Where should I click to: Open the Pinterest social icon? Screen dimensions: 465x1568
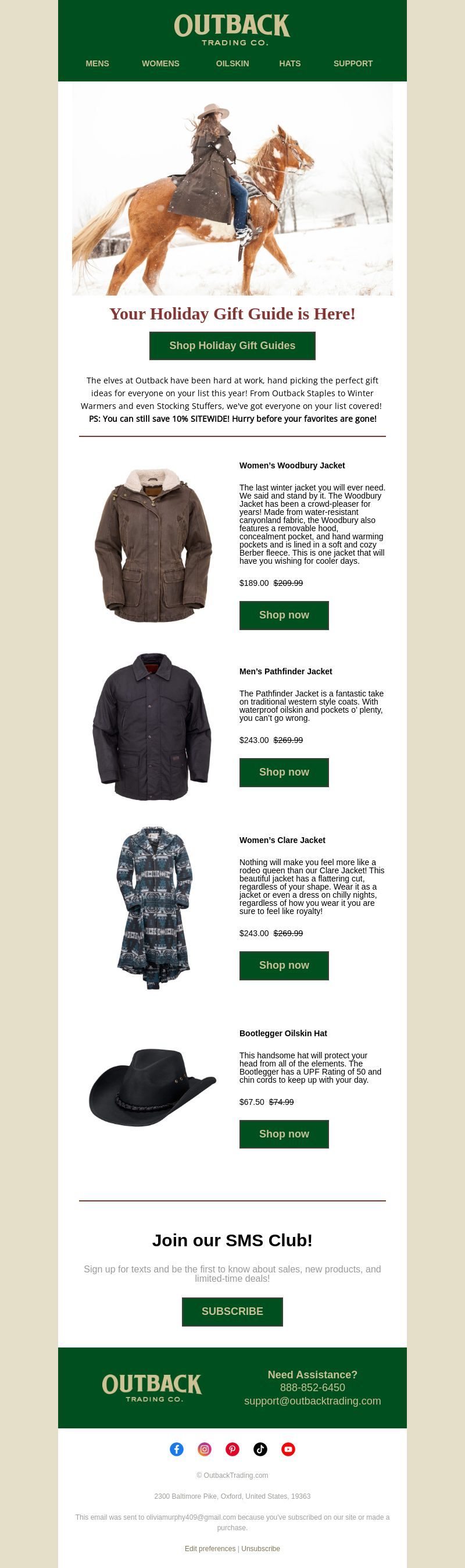pos(232,1449)
